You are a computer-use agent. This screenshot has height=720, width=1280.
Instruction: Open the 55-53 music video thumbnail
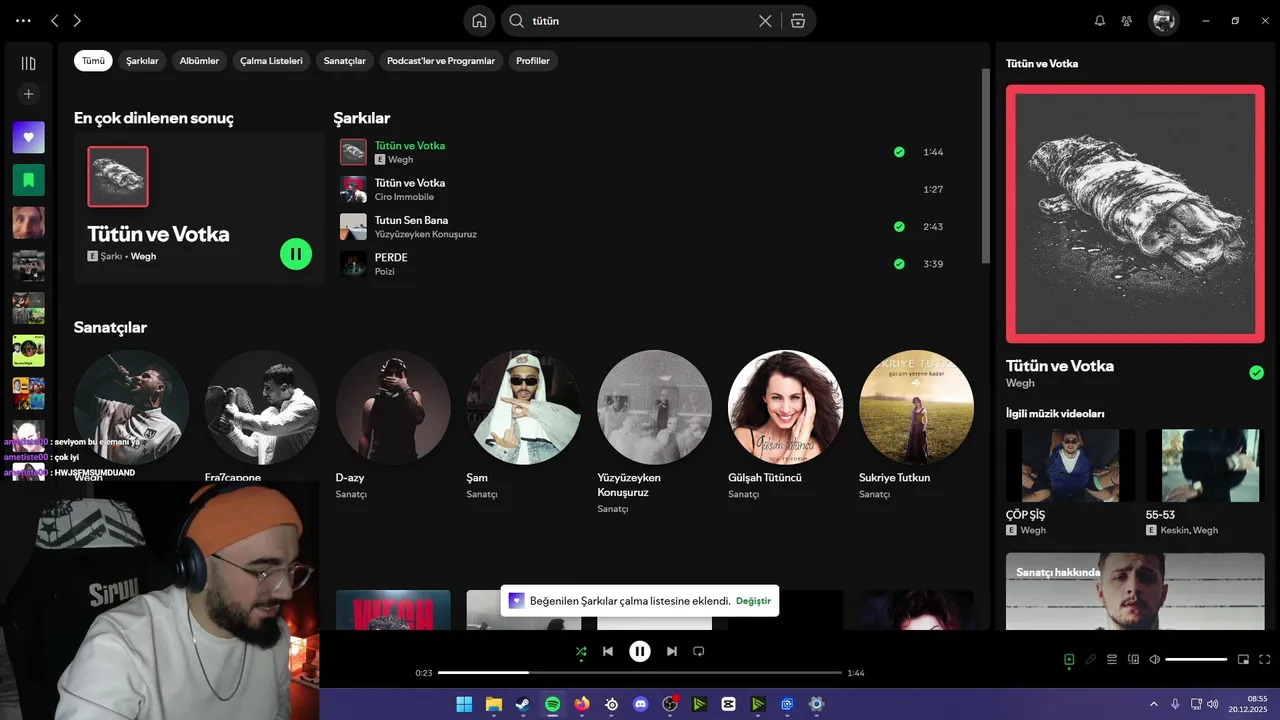click(x=1210, y=465)
